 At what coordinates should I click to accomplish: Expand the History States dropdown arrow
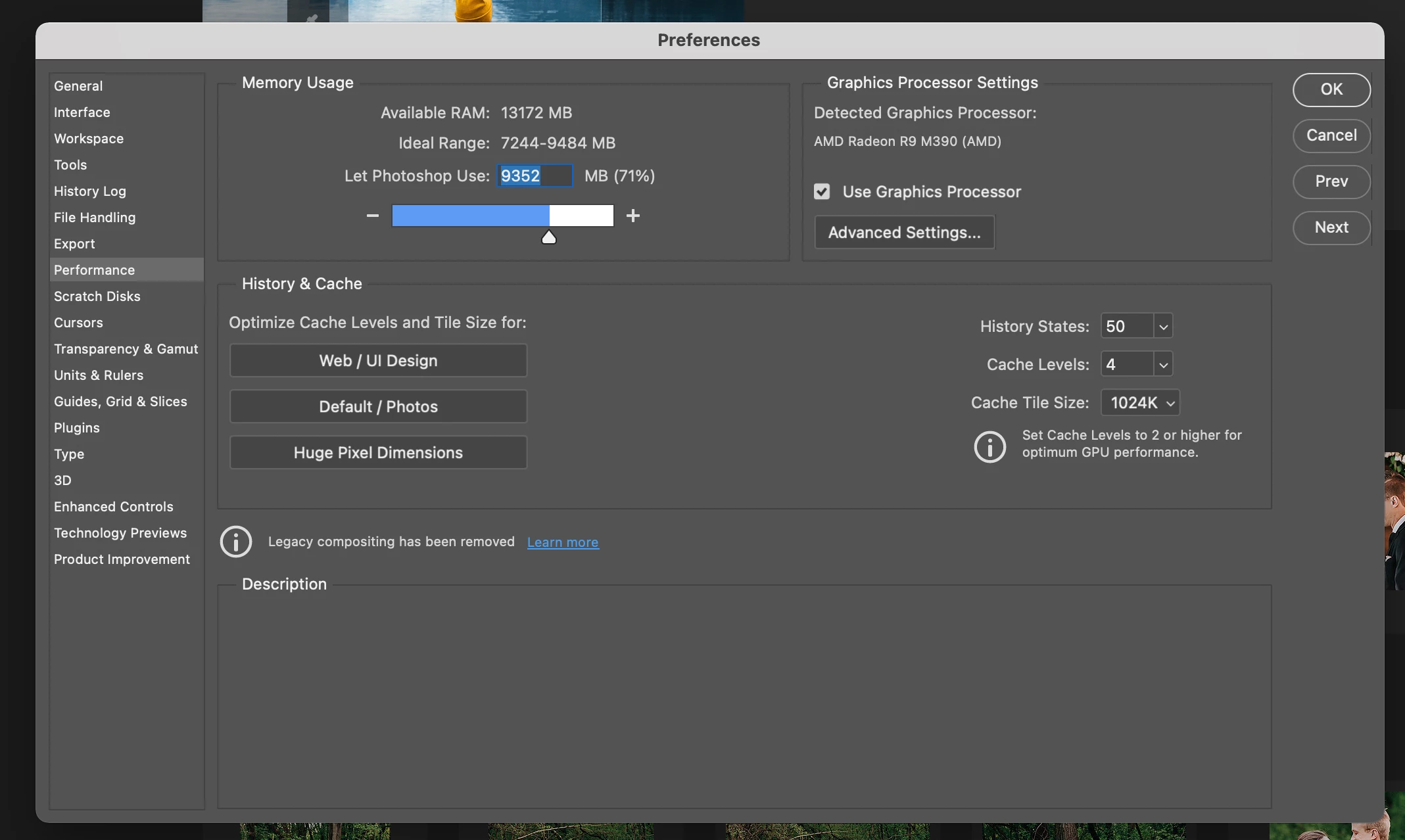1163,326
